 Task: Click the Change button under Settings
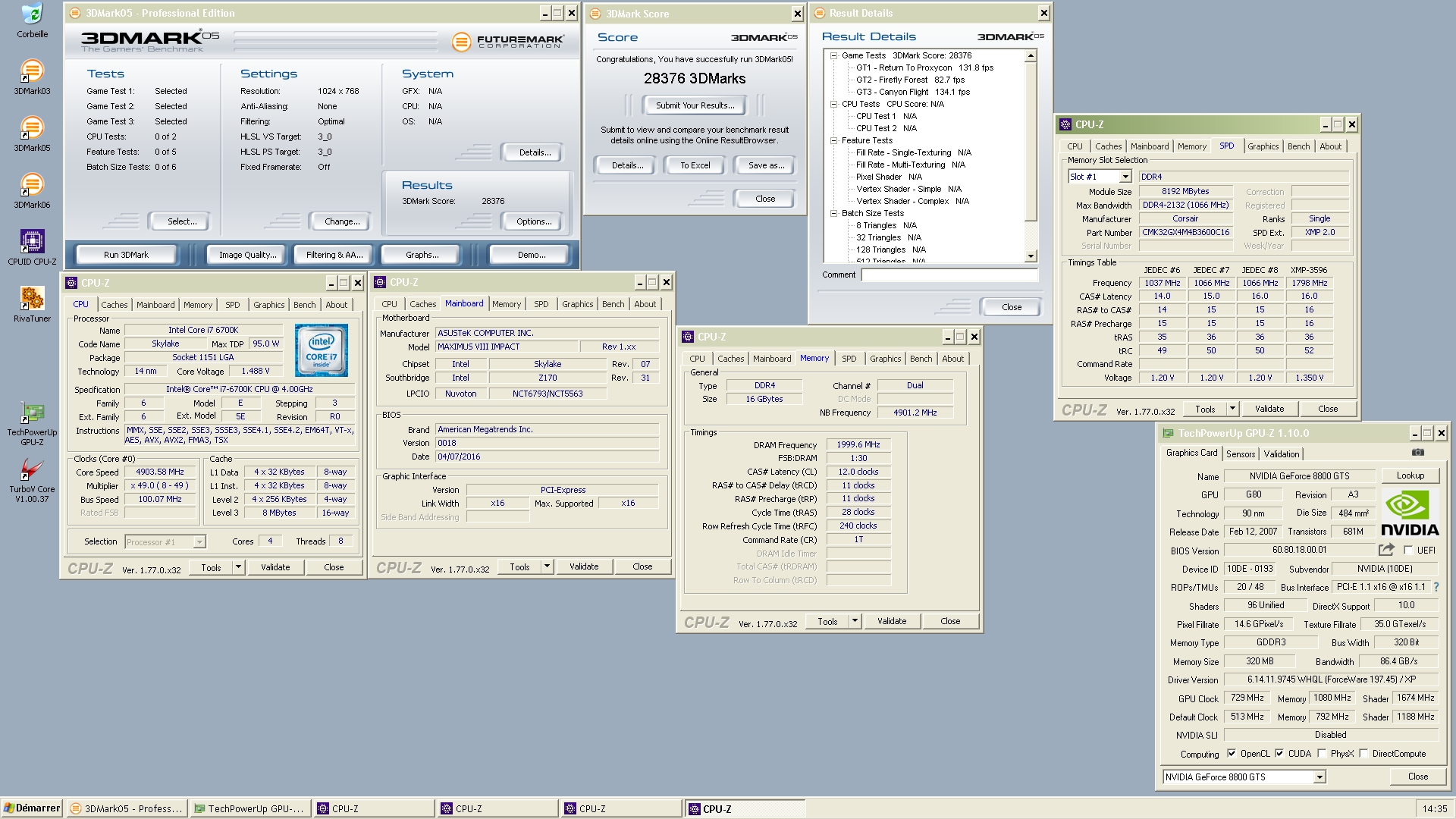tap(341, 221)
